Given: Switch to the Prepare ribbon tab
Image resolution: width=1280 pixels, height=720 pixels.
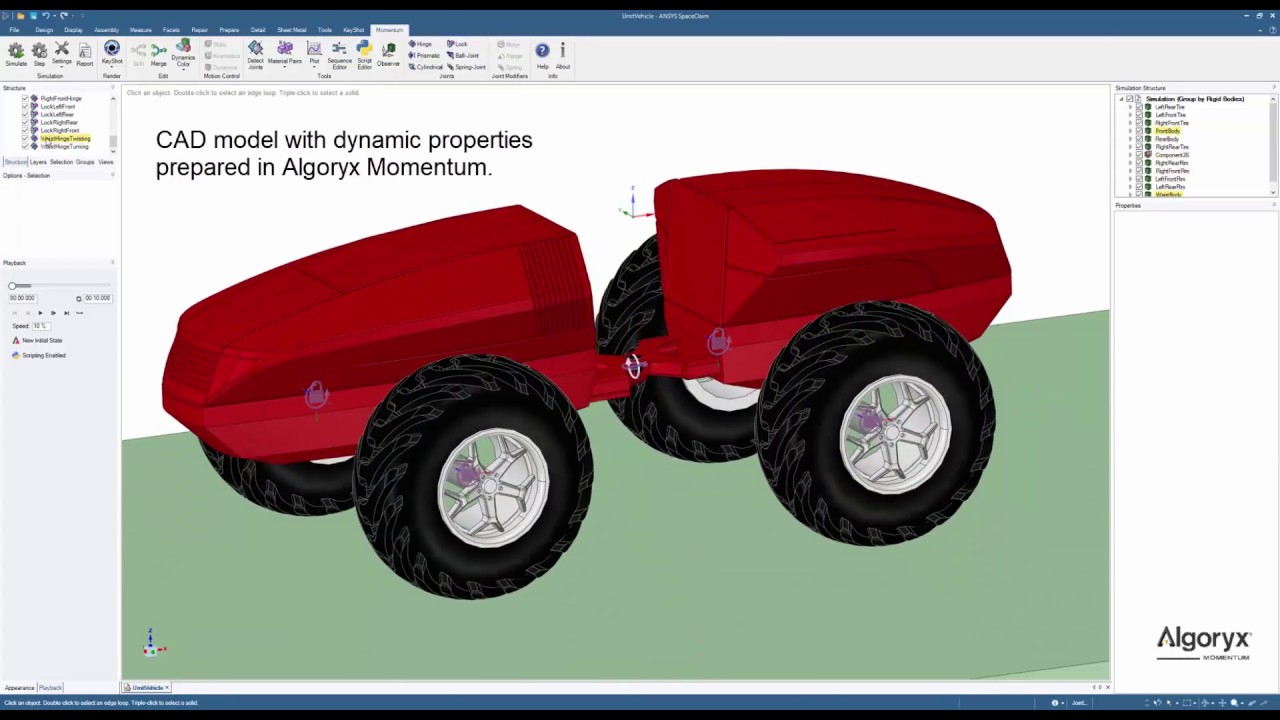Looking at the screenshot, I should [229, 30].
